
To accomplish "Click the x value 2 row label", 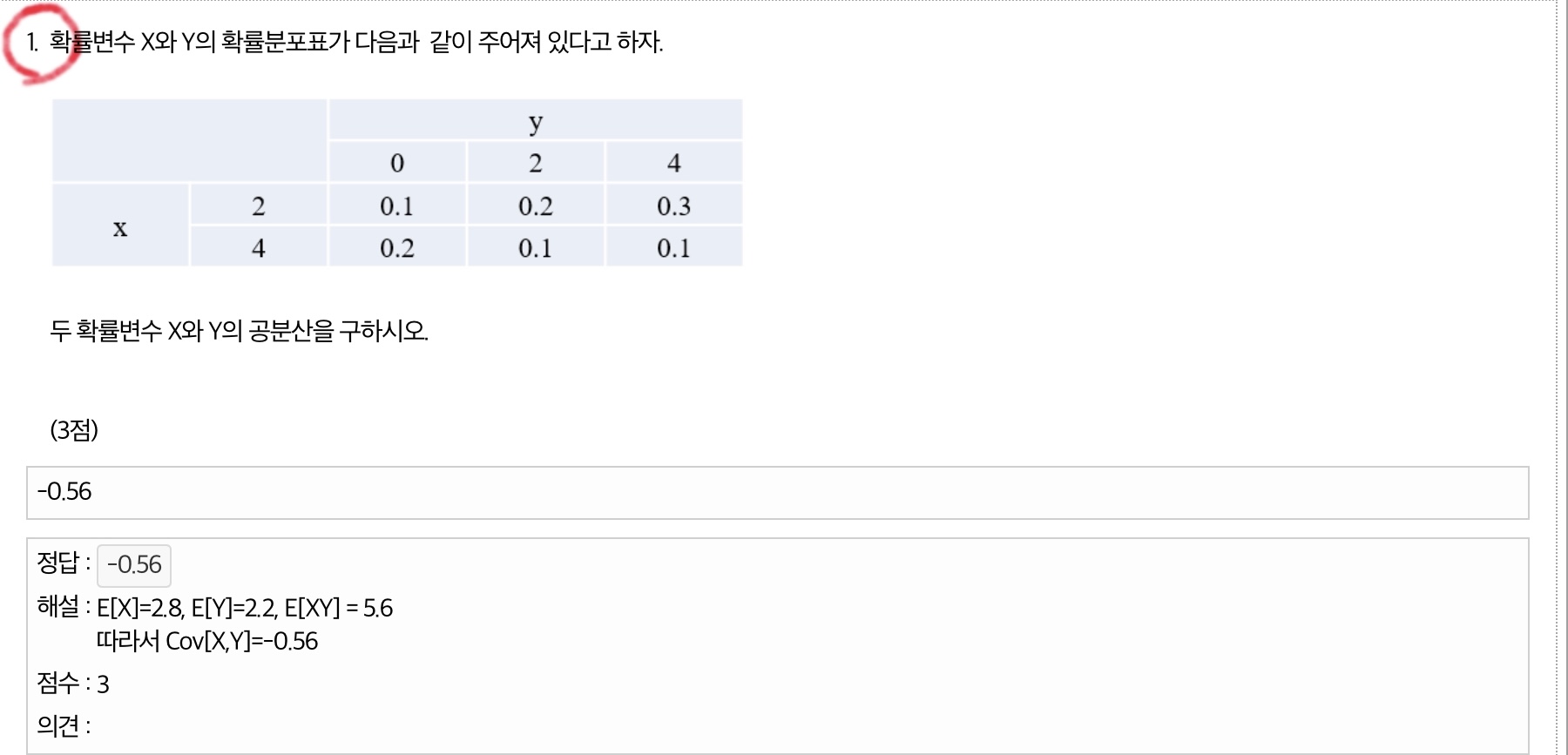I will coord(259,206).
